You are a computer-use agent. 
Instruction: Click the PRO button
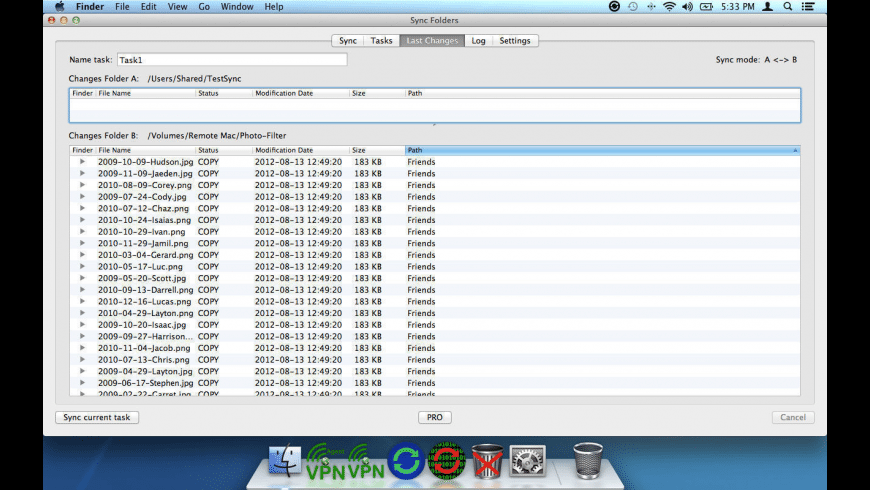pos(435,417)
